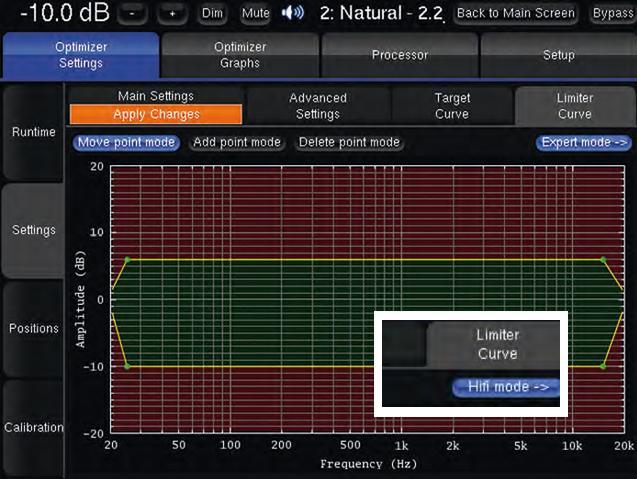
Task: Decrease volume with the minus button
Action: click(x=138, y=14)
